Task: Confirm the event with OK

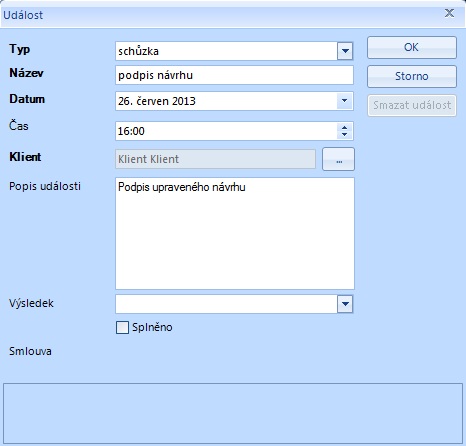Action: tap(412, 48)
